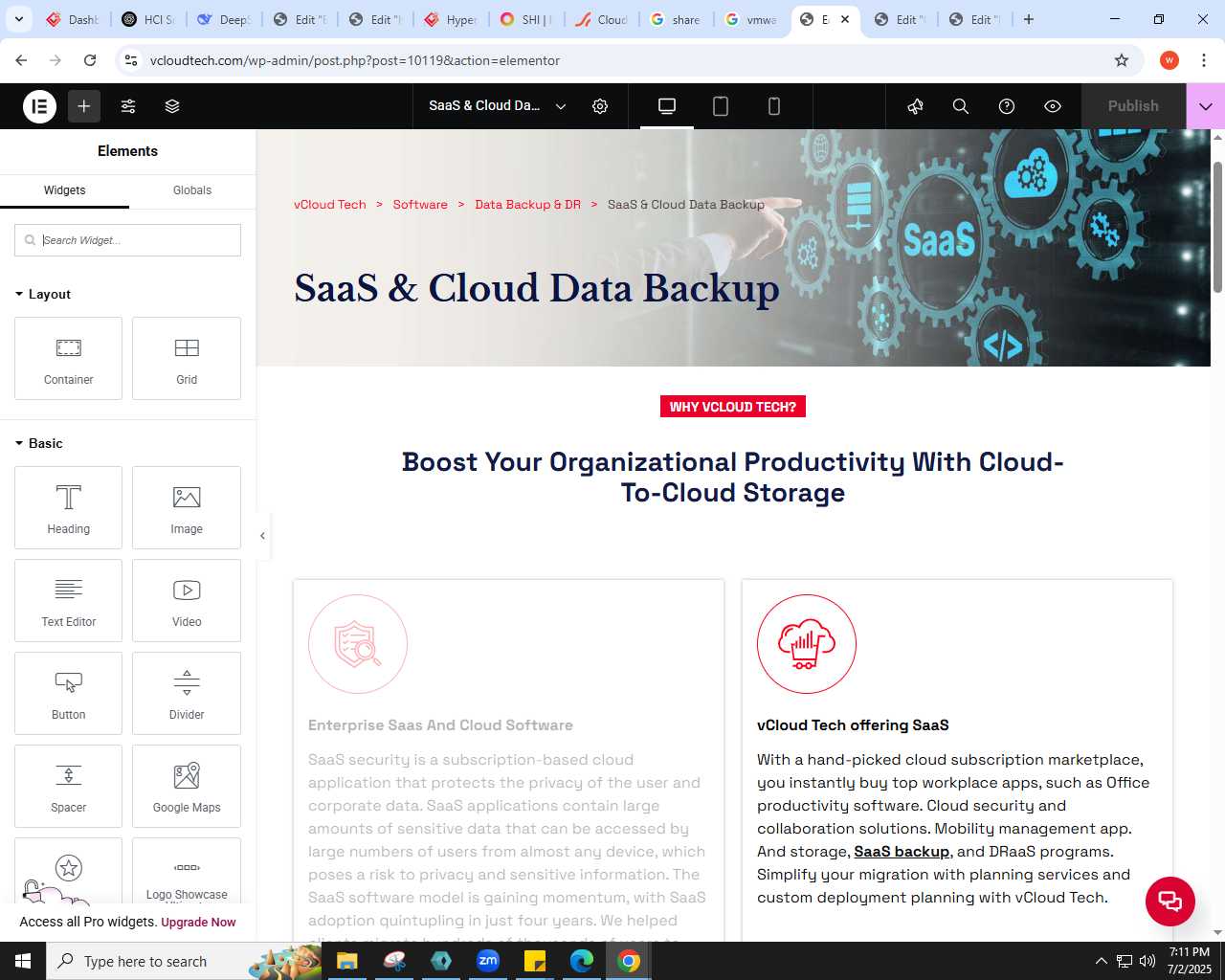Switch to the Globals tab
Image resolution: width=1225 pixels, height=980 pixels.
[x=192, y=190]
